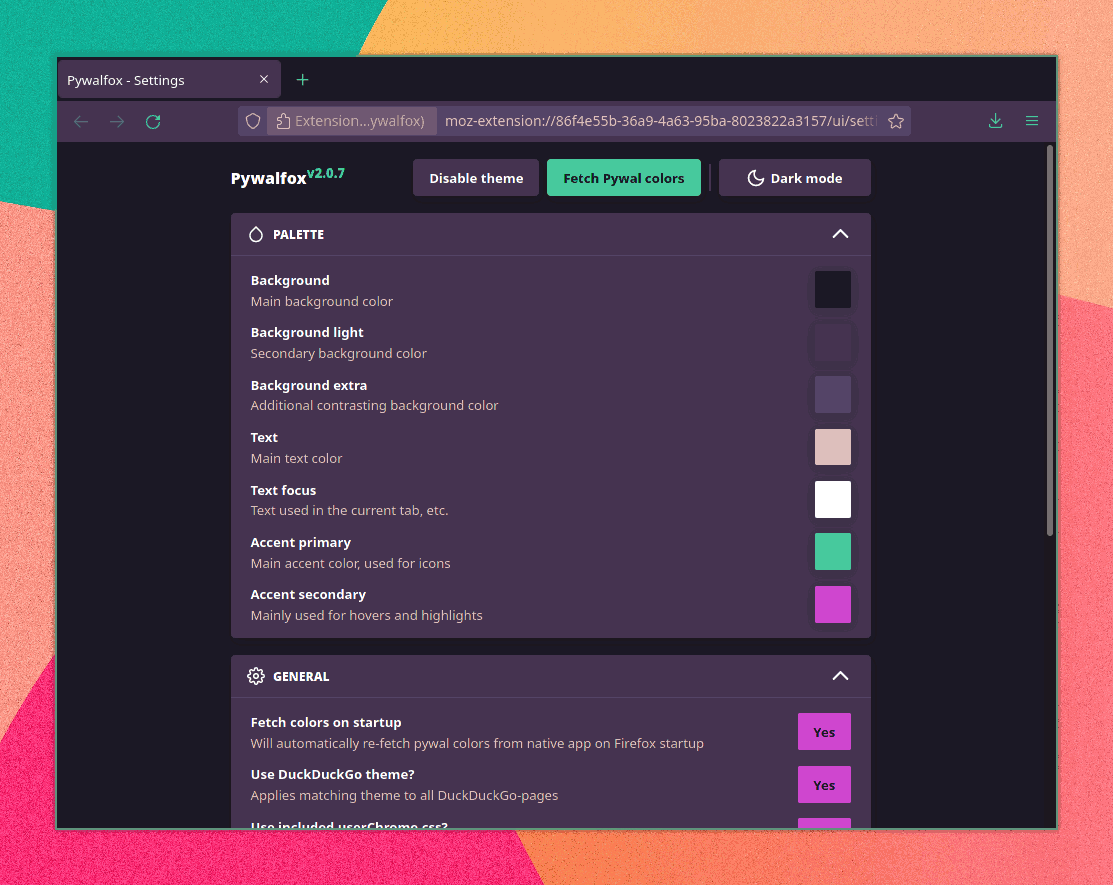Click the Disable theme button
This screenshot has width=1113, height=885.
click(476, 178)
